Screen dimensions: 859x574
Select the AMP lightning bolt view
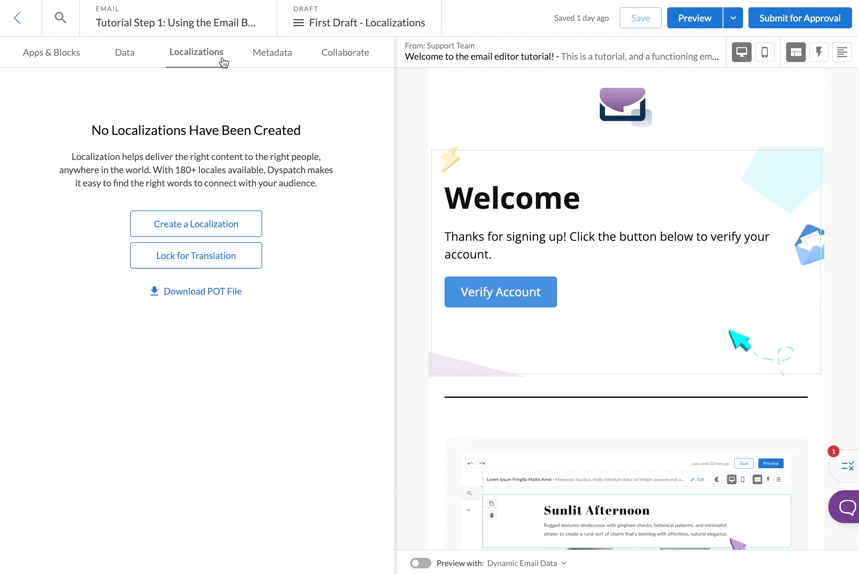819,52
